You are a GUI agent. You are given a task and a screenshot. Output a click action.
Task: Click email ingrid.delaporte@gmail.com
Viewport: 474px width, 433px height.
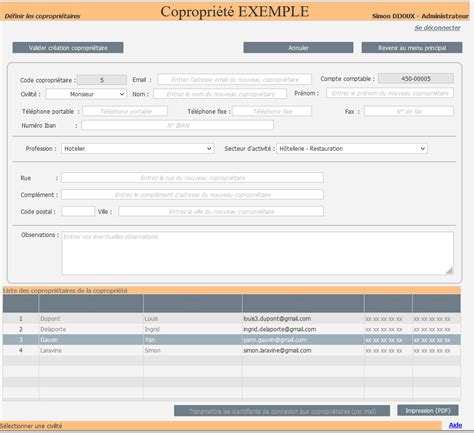tap(280, 329)
